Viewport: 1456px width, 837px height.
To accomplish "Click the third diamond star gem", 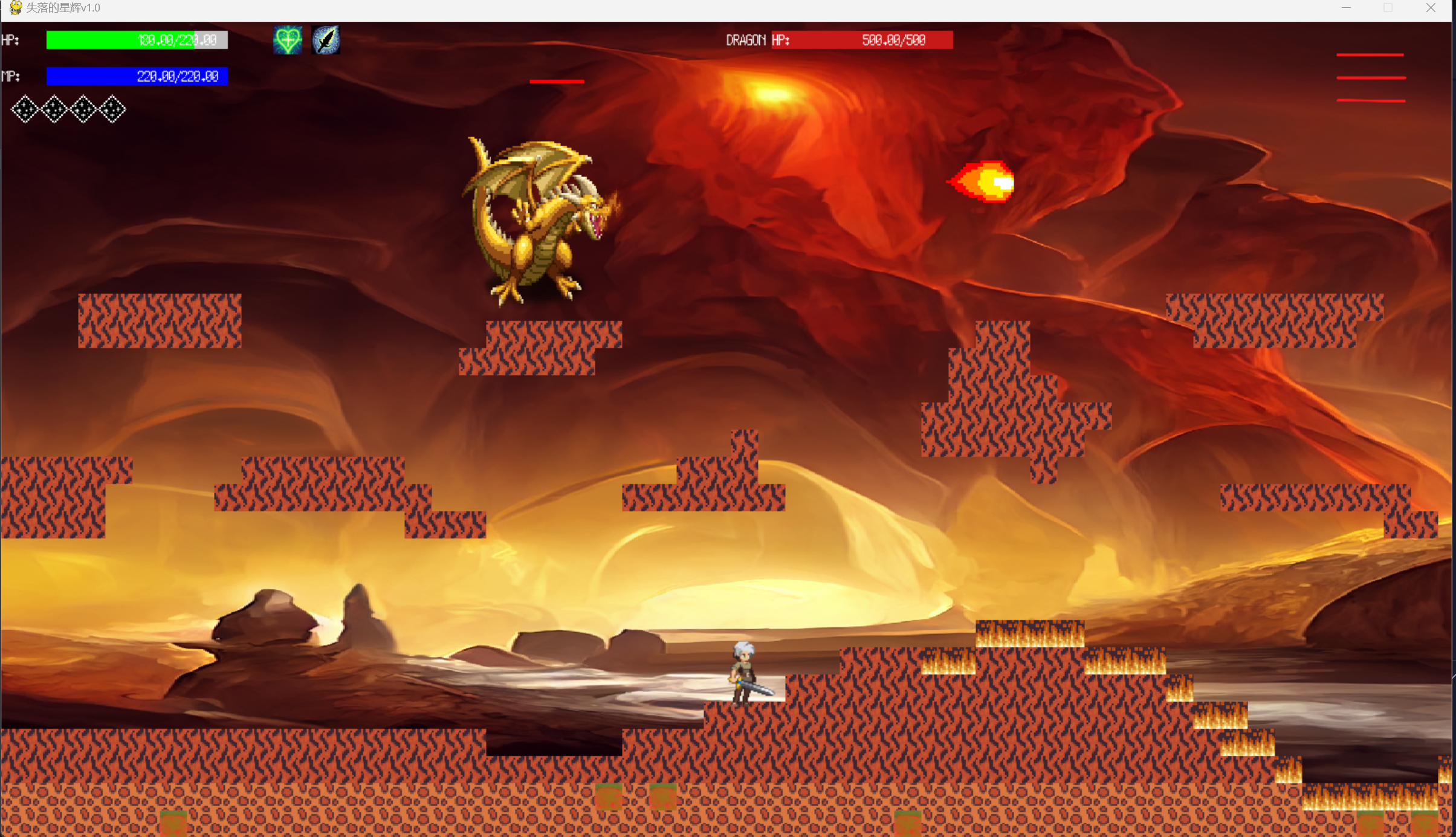I will click(83, 109).
